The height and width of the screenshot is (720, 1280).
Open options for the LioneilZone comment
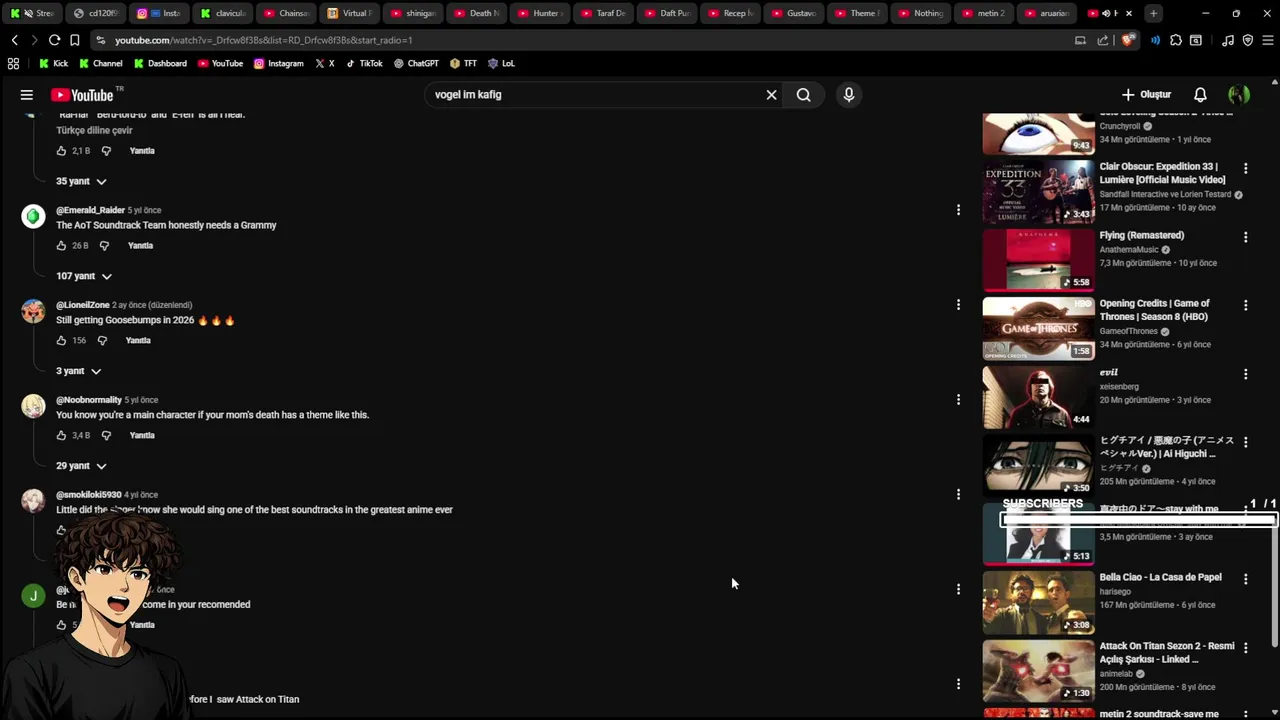pyautogui.click(x=958, y=305)
